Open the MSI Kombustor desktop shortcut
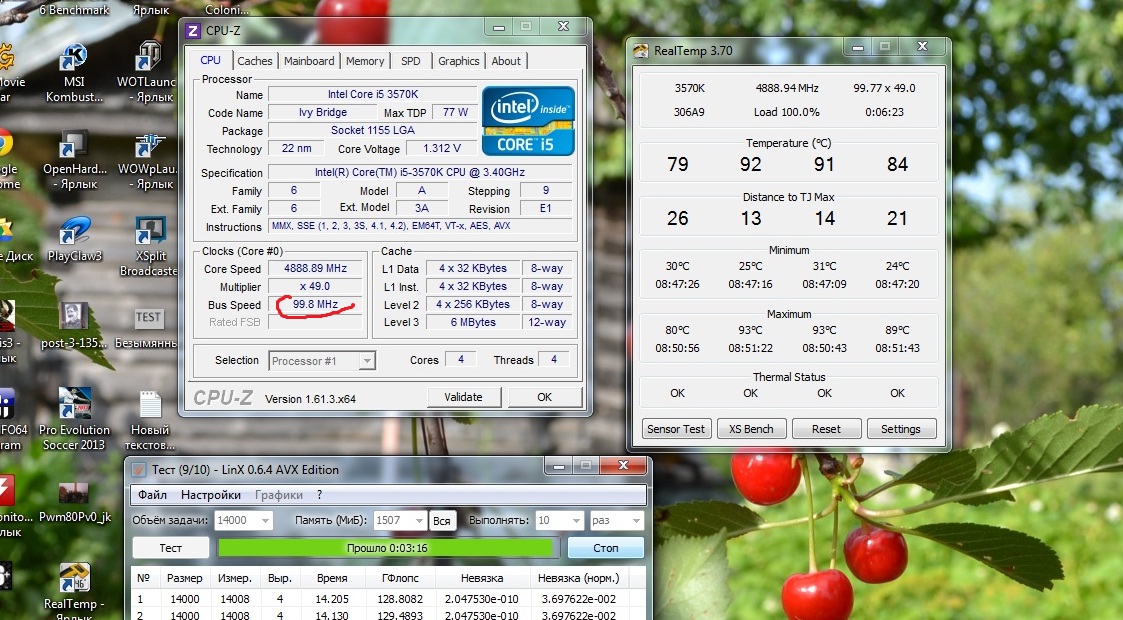The width and height of the screenshot is (1123, 620). coord(73,60)
